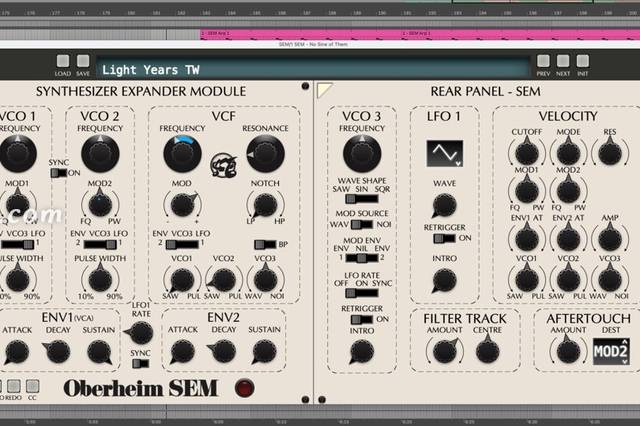Click VCO 3 wave shape SAW SIN SQR switch
Screen dimensions: 640x426
click(x=362, y=199)
